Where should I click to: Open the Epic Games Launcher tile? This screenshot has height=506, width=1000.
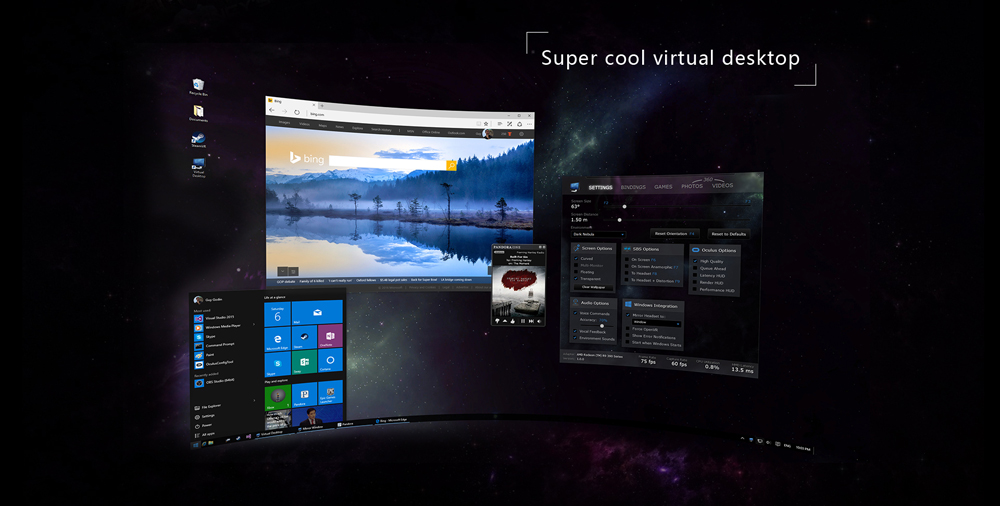pyautogui.click(x=330, y=392)
